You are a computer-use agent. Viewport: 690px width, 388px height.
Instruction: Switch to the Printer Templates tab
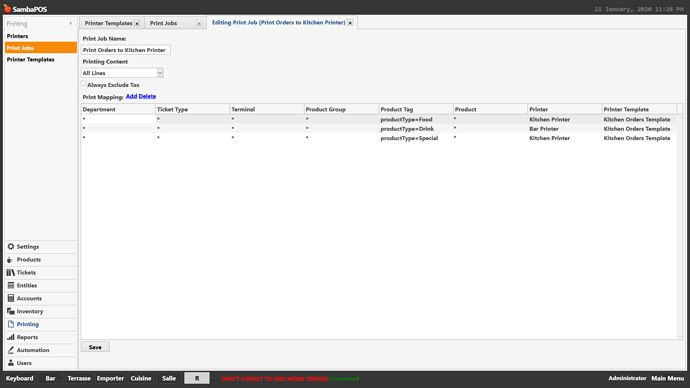(108, 23)
